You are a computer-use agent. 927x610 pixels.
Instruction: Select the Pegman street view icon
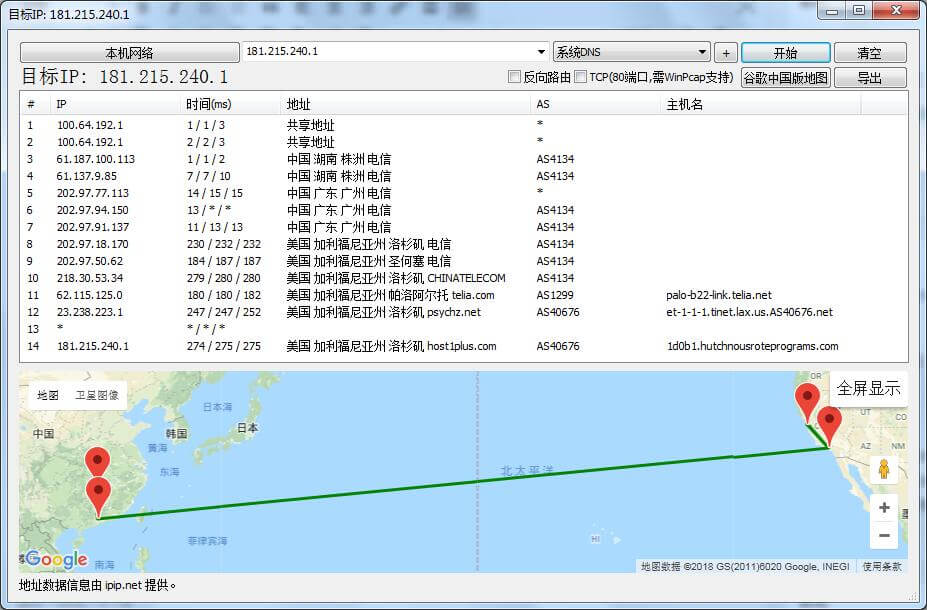coord(884,468)
